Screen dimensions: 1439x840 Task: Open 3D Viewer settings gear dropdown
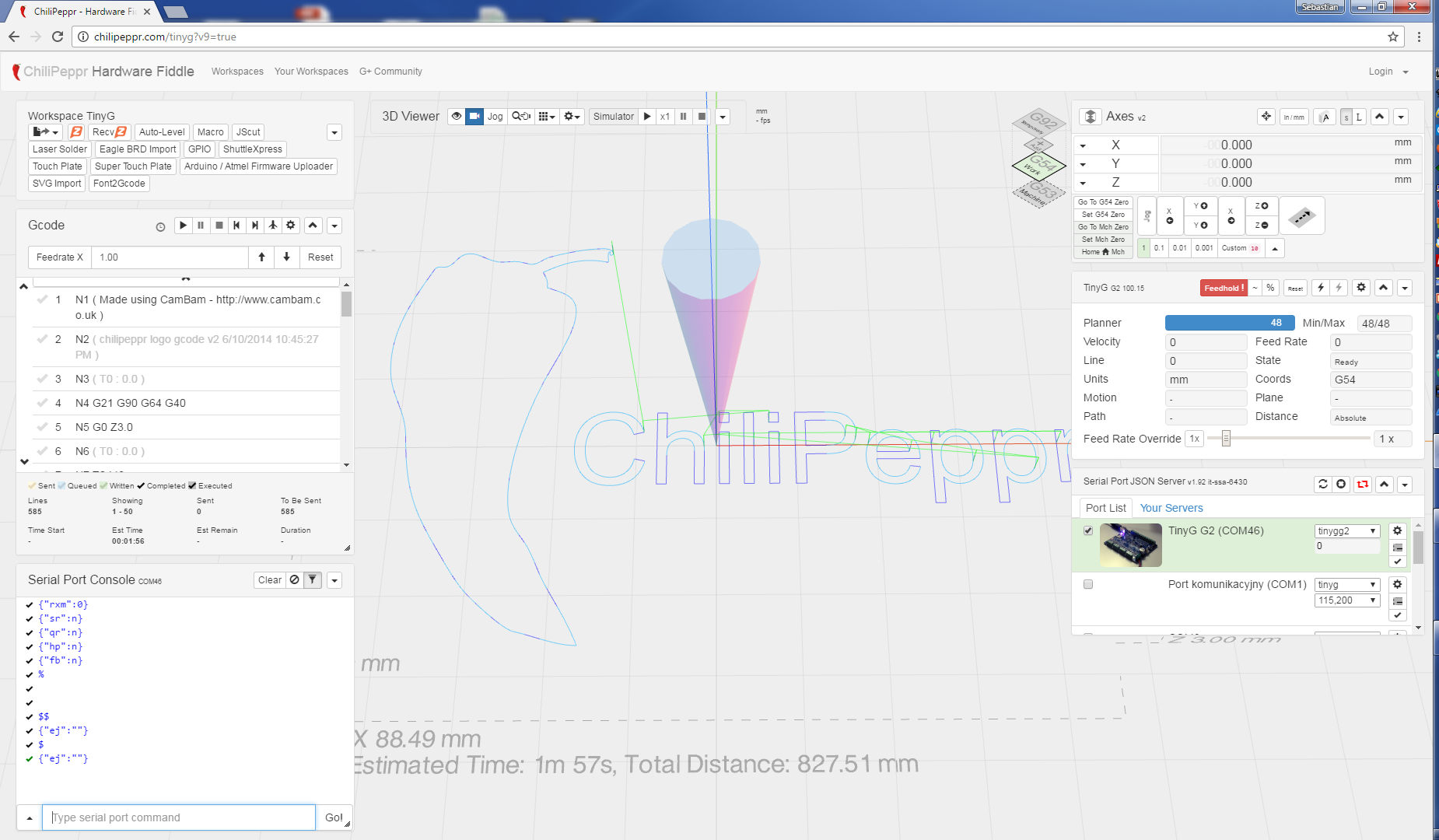pos(572,117)
